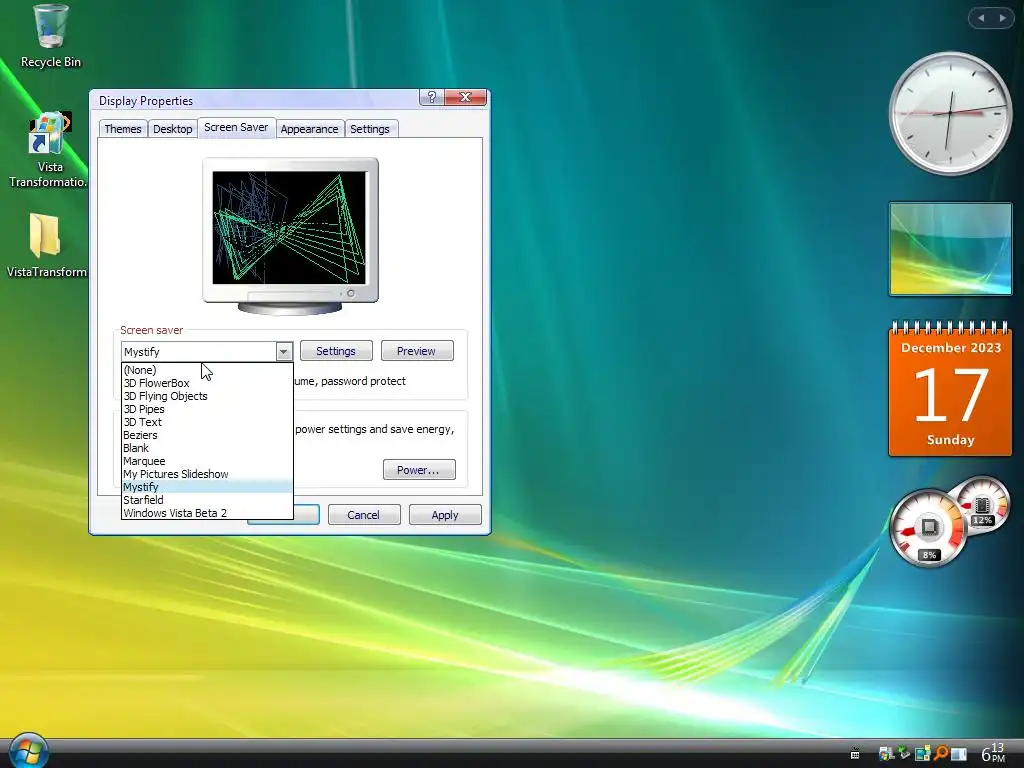Image resolution: width=1024 pixels, height=768 pixels.
Task: Select the Vista Transformation shortcut icon
Action: pyautogui.click(x=48, y=150)
